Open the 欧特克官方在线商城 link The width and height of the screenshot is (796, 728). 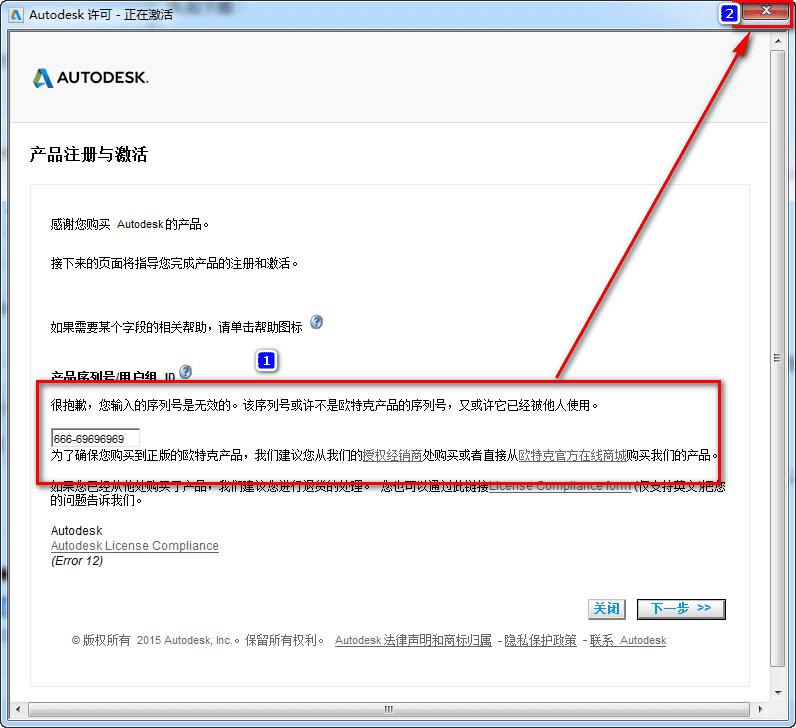(572, 455)
